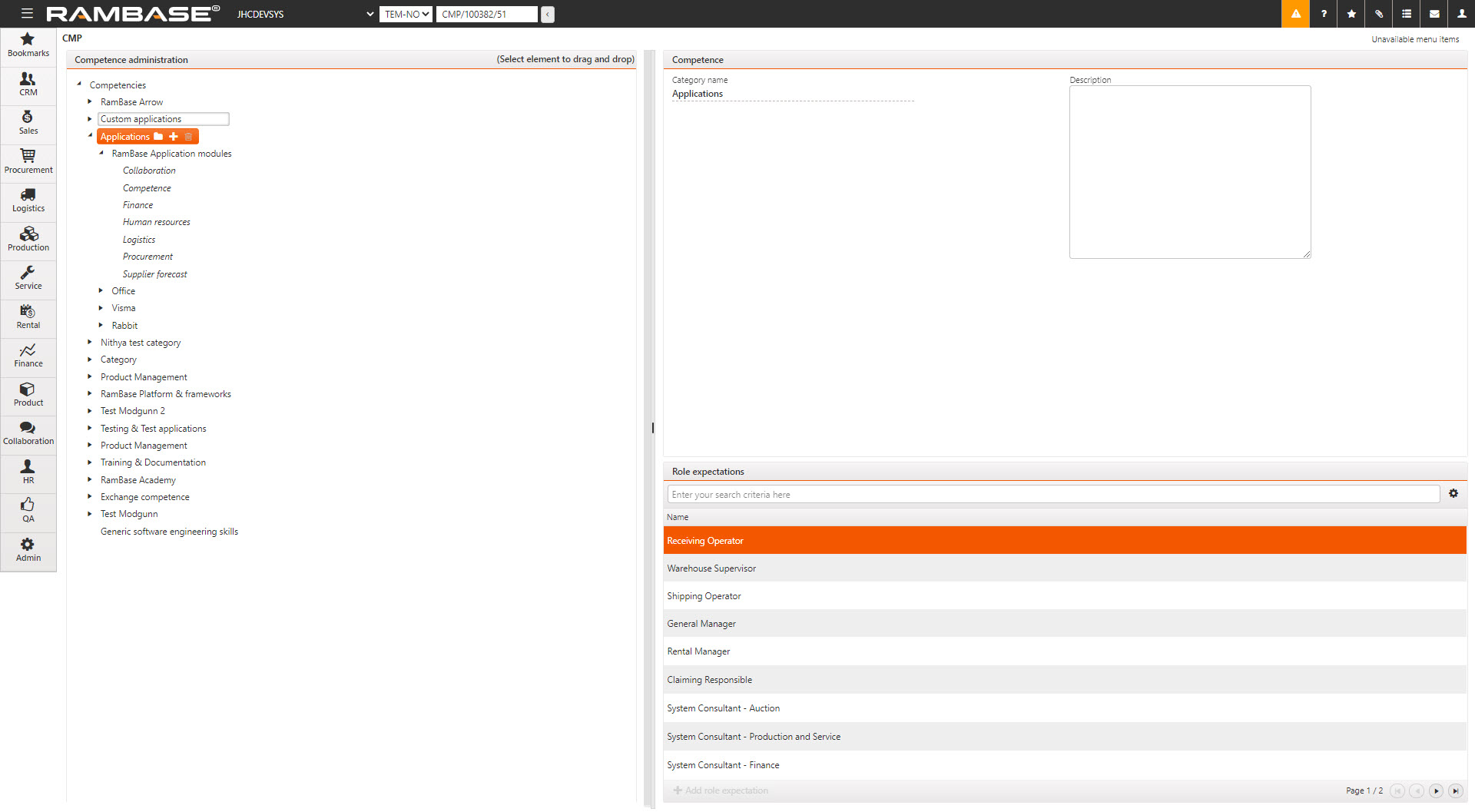Open role expectations settings gear
This screenshot has width=1475, height=812.
pos(1453,494)
